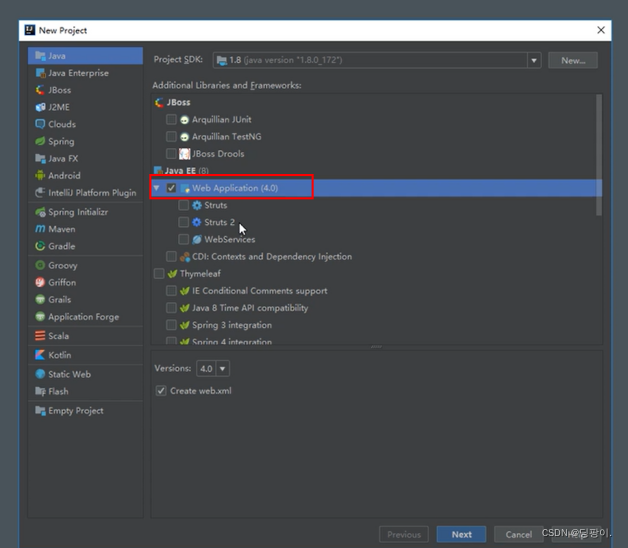Select Maven project type

pyautogui.click(x=86, y=229)
